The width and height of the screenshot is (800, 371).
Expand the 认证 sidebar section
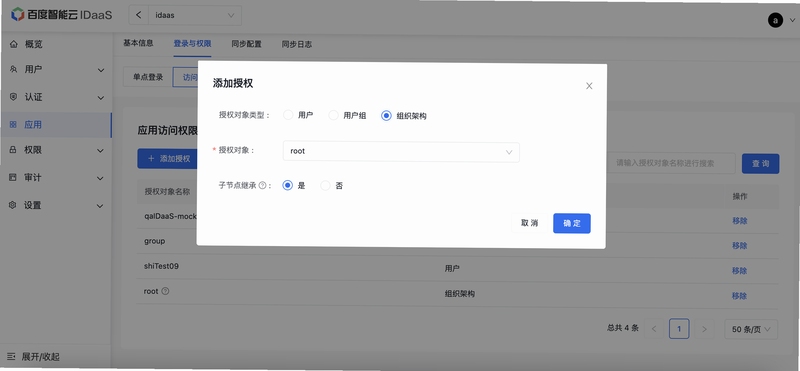(101, 97)
